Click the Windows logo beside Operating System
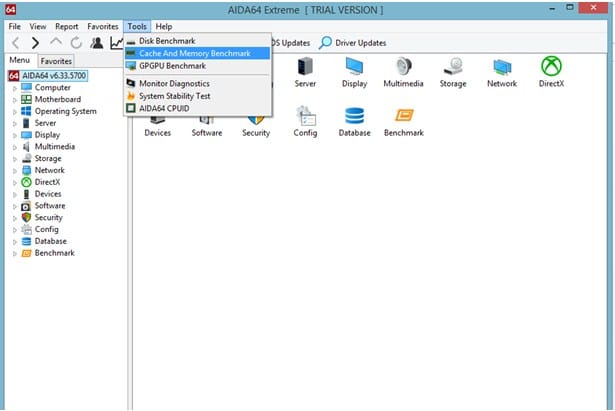This screenshot has width=615, height=411. [x=26, y=111]
